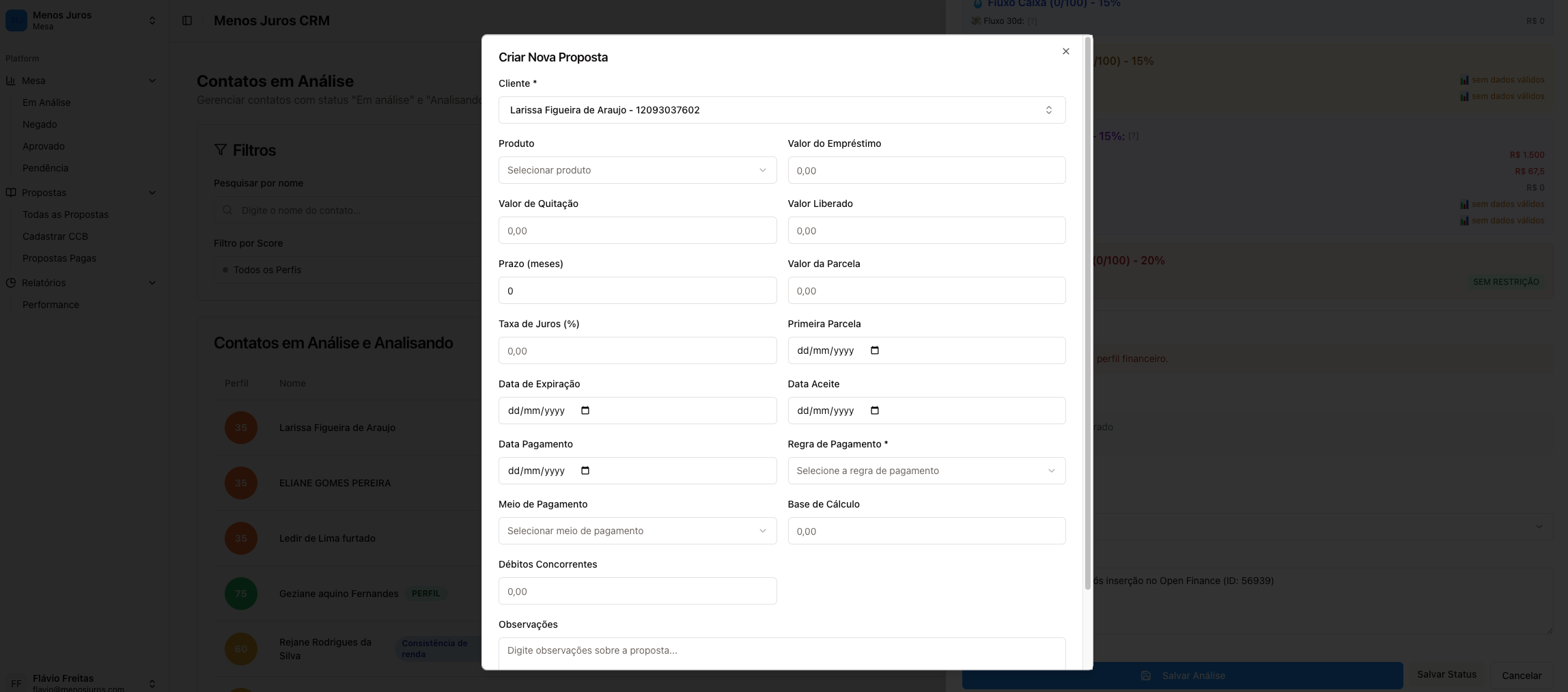Image resolution: width=1568 pixels, height=692 pixels.
Task: Click the Propostas book icon in sidebar
Action: click(x=11, y=193)
